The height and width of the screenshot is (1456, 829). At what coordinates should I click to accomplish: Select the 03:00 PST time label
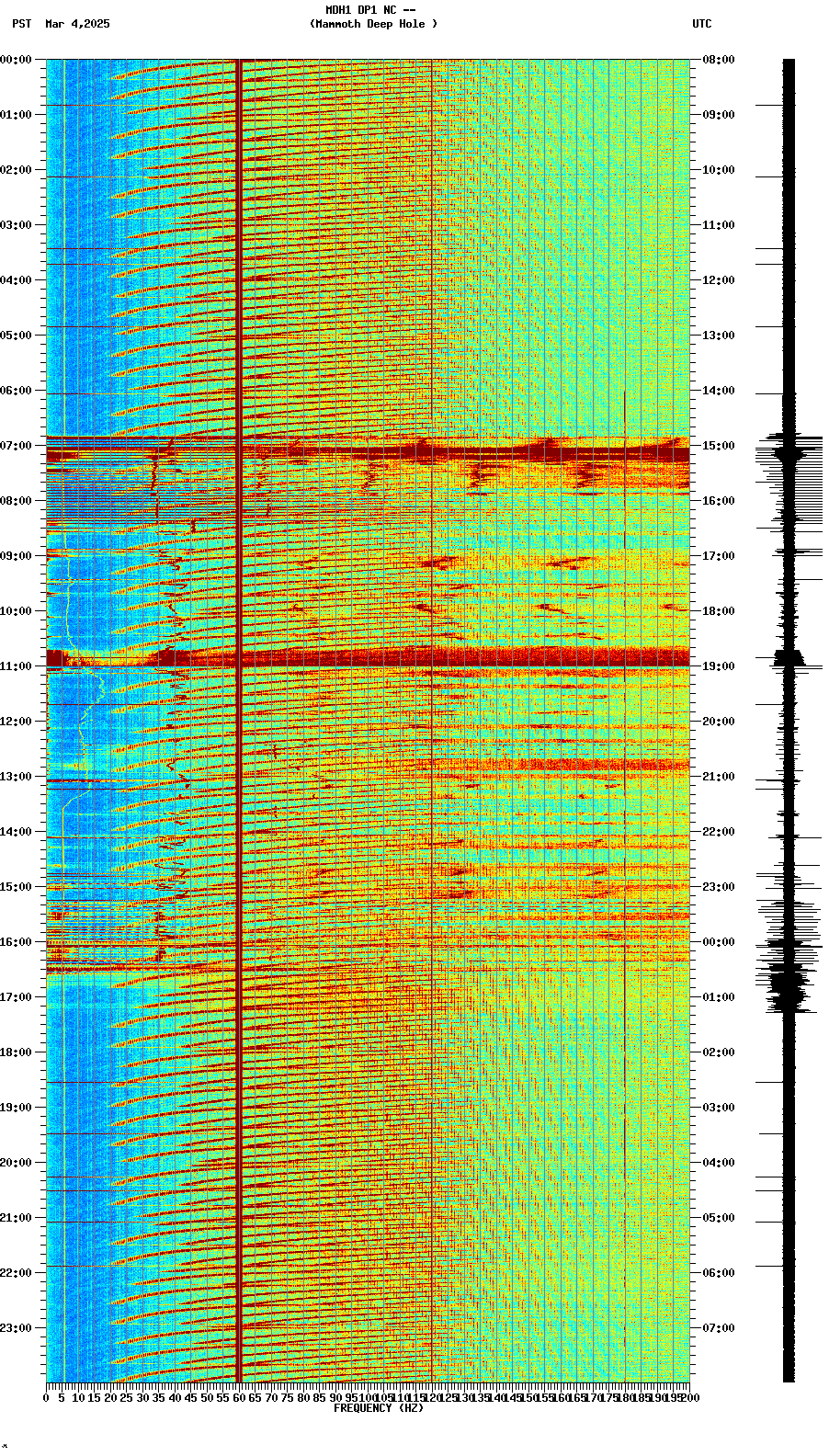[x=16, y=225]
